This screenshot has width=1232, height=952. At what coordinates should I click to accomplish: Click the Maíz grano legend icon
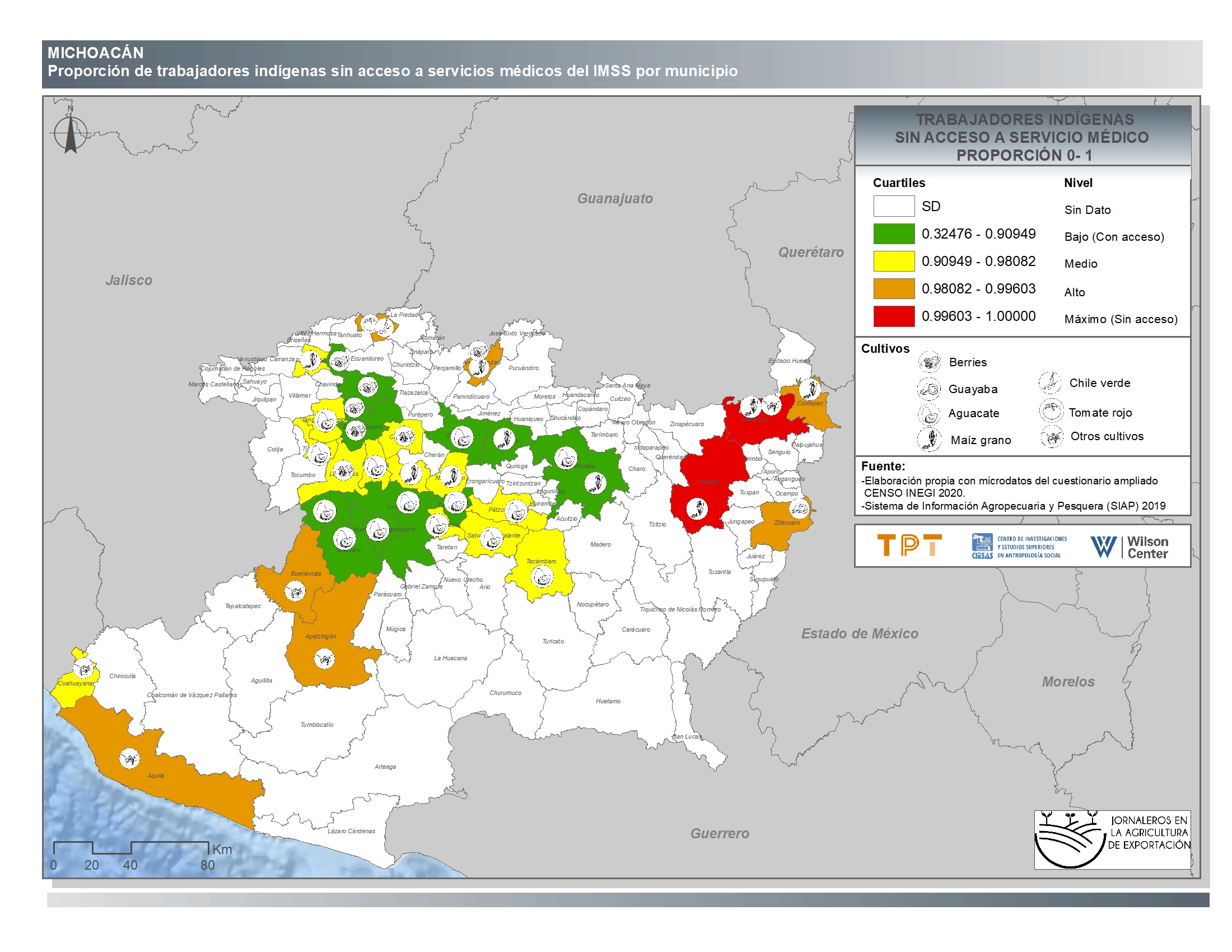coord(929,440)
